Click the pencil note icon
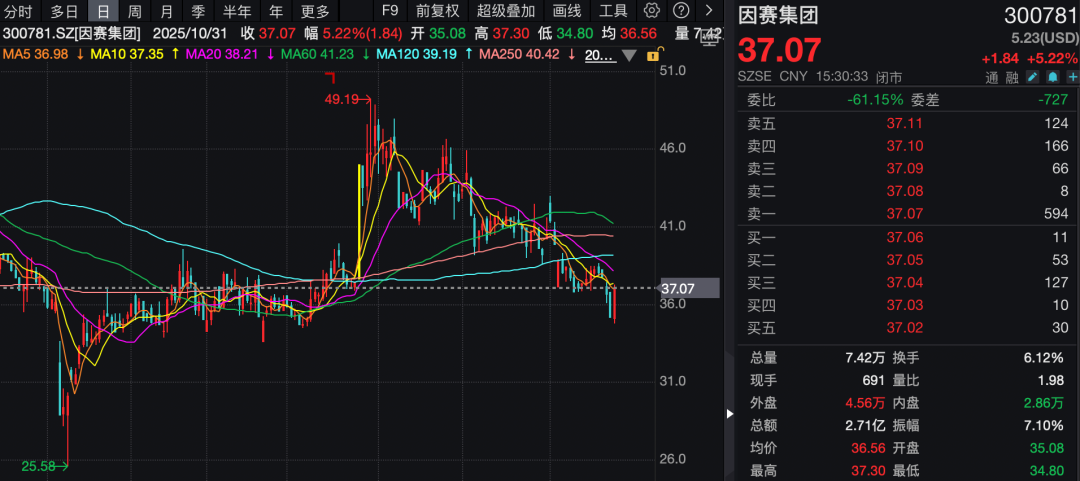Viewport: 1080px width, 481px height. 1032,77
